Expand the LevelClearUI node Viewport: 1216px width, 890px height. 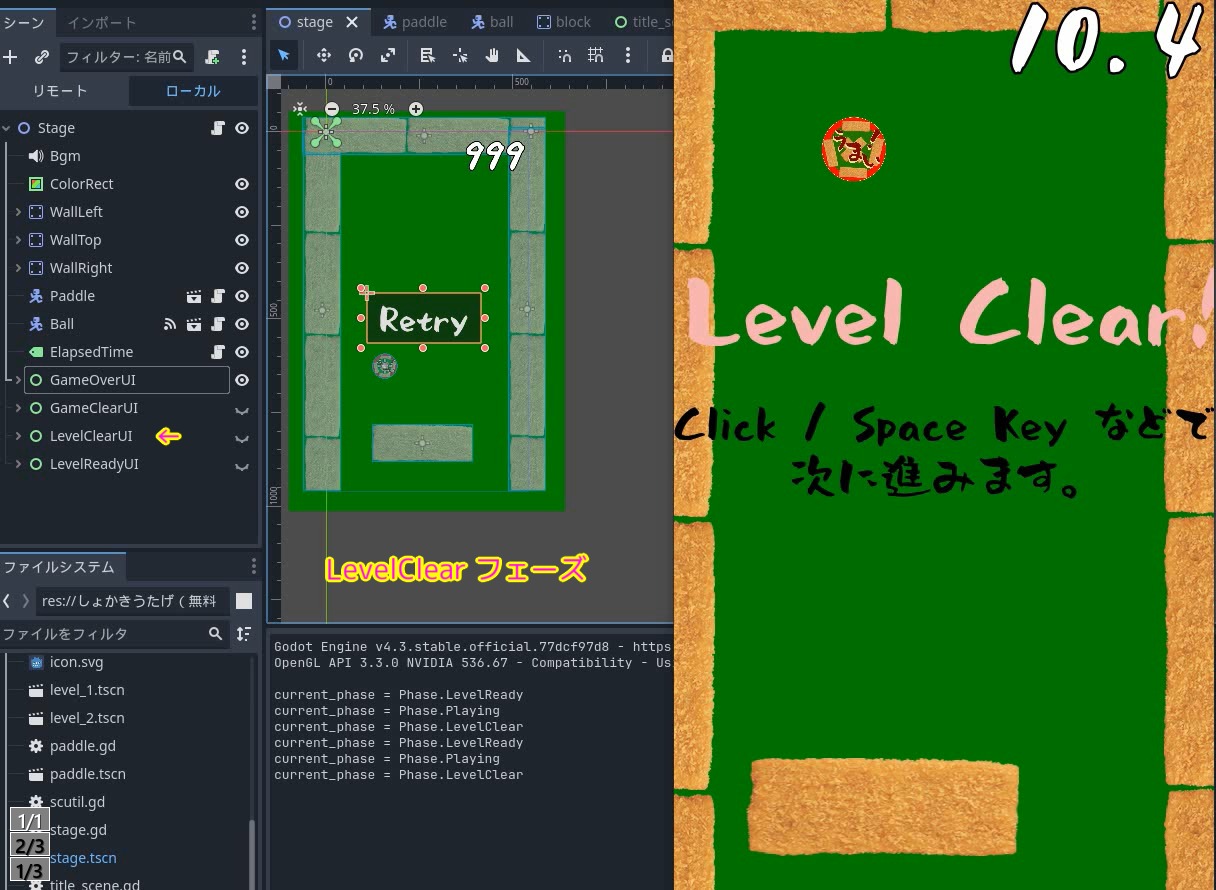tap(18, 436)
